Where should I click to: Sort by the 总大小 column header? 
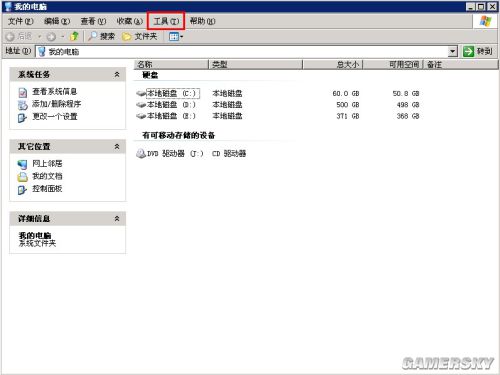pos(332,64)
